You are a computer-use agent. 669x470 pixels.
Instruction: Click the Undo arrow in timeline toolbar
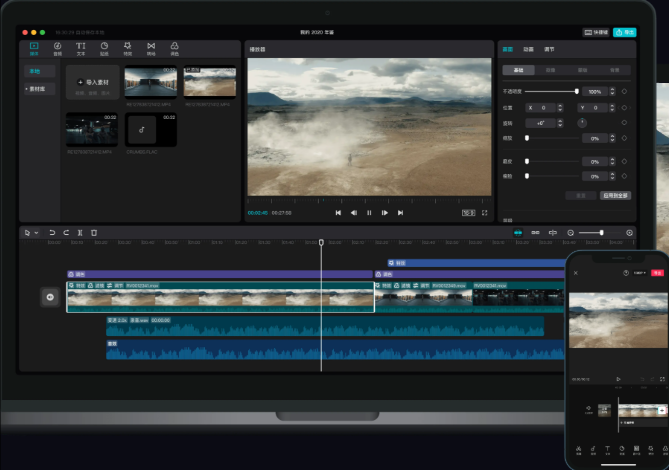point(52,232)
